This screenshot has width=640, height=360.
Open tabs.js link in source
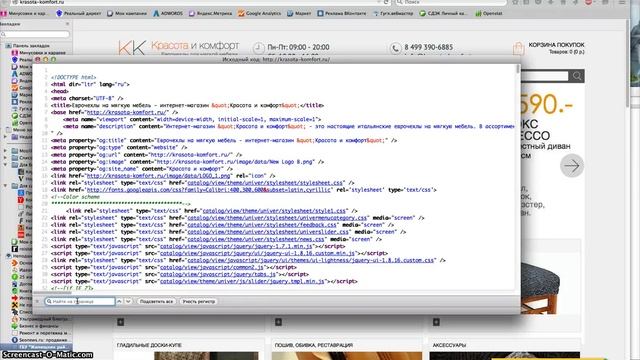(218, 274)
